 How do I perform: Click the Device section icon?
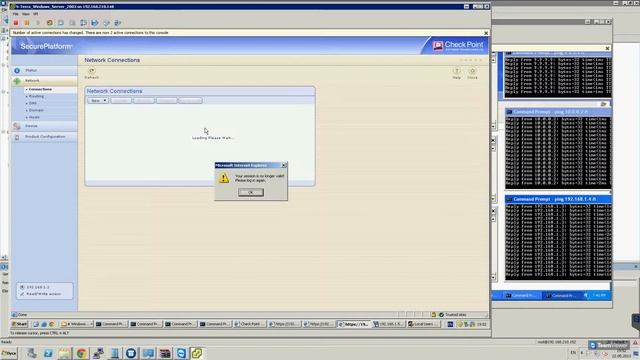click(17, 127)
